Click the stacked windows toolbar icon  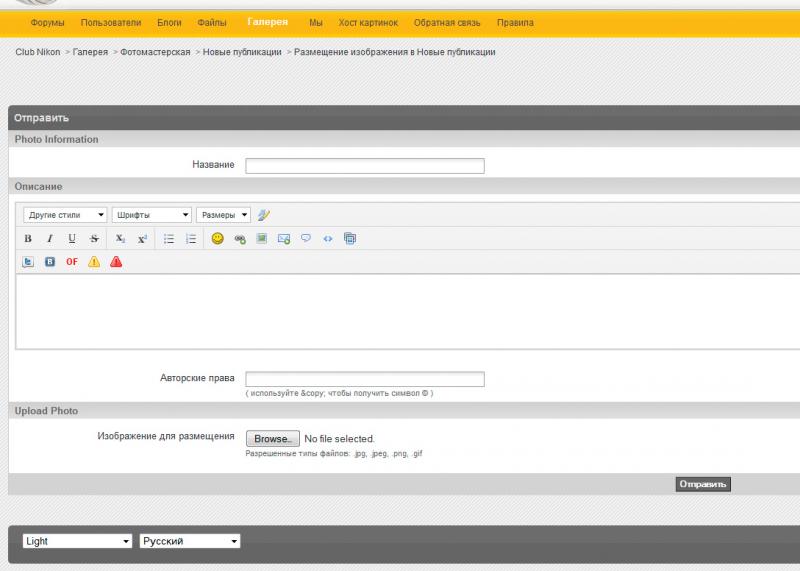tap(349, 238)
